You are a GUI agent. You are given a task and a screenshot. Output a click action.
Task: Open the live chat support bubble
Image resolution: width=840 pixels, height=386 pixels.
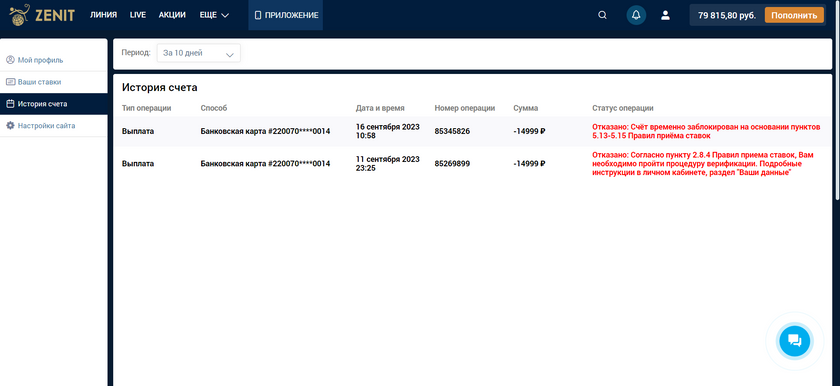pos(795,340)
